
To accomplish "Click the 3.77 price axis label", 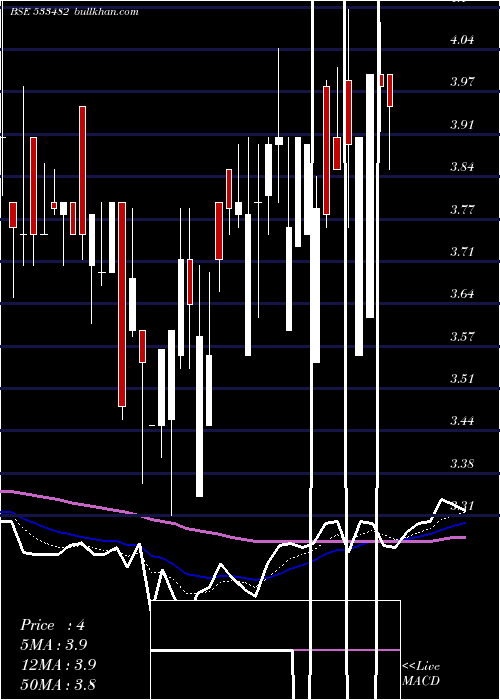I will pos(462,210).
